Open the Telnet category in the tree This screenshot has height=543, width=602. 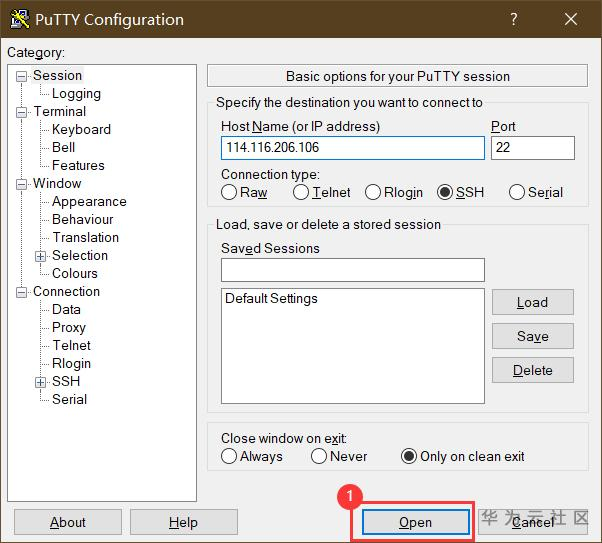pyautogui.click(x=71, y=345)
